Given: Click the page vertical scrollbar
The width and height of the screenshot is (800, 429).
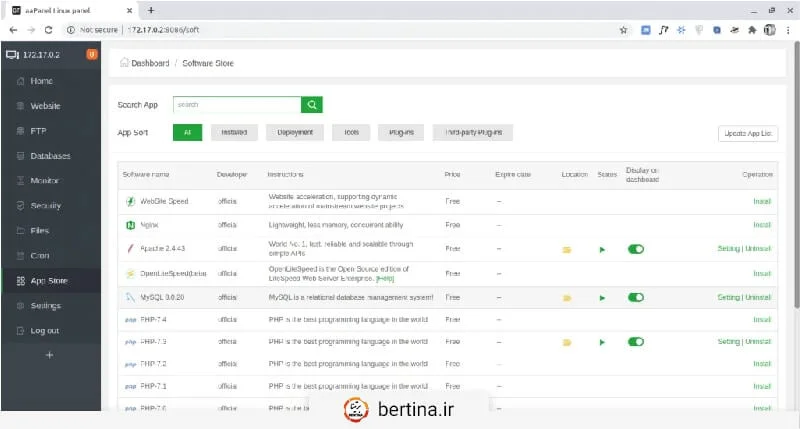Looking at the screenshot, I should pyautogui.click(x=796, y=174).
